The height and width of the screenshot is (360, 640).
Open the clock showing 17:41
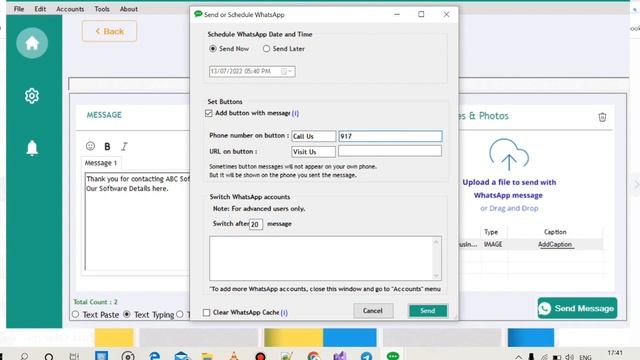(x=615, y=353)
